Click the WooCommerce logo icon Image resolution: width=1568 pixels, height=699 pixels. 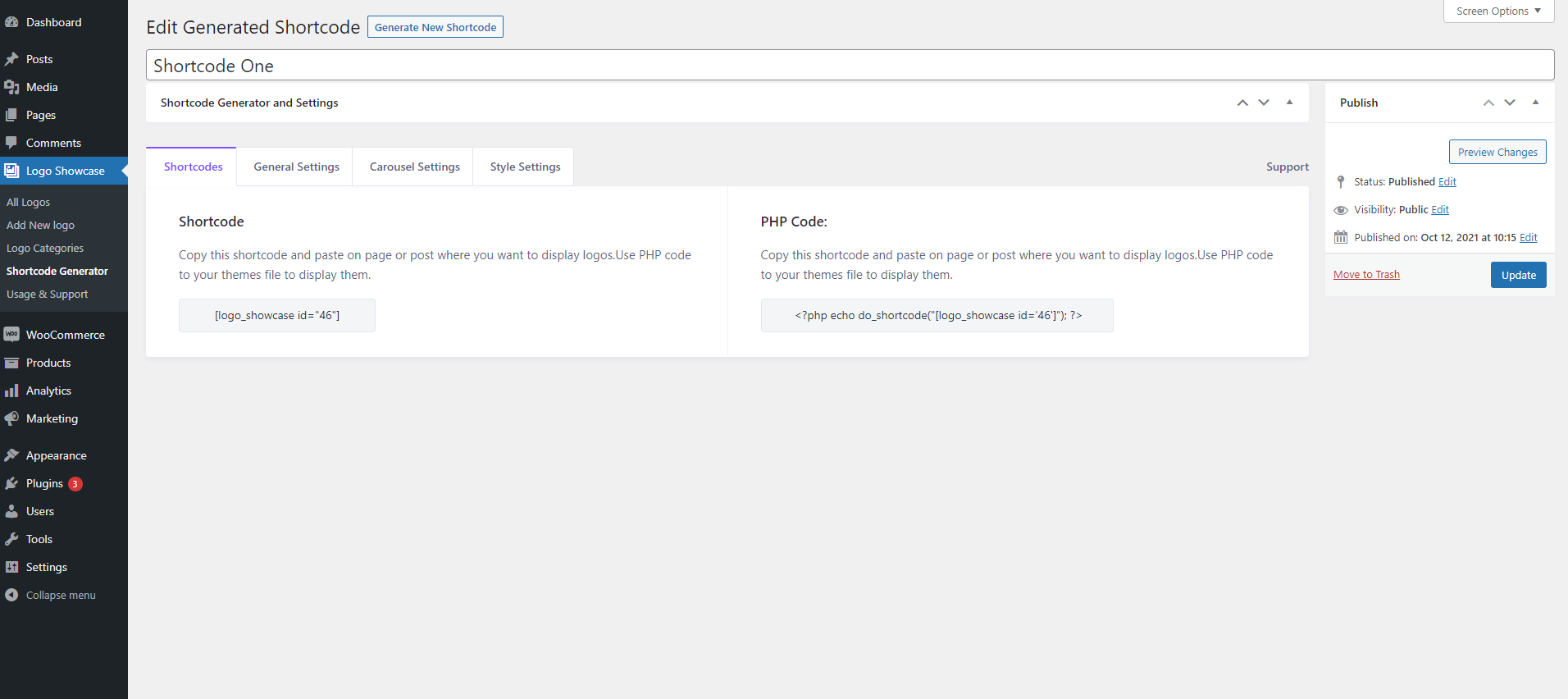11,335
